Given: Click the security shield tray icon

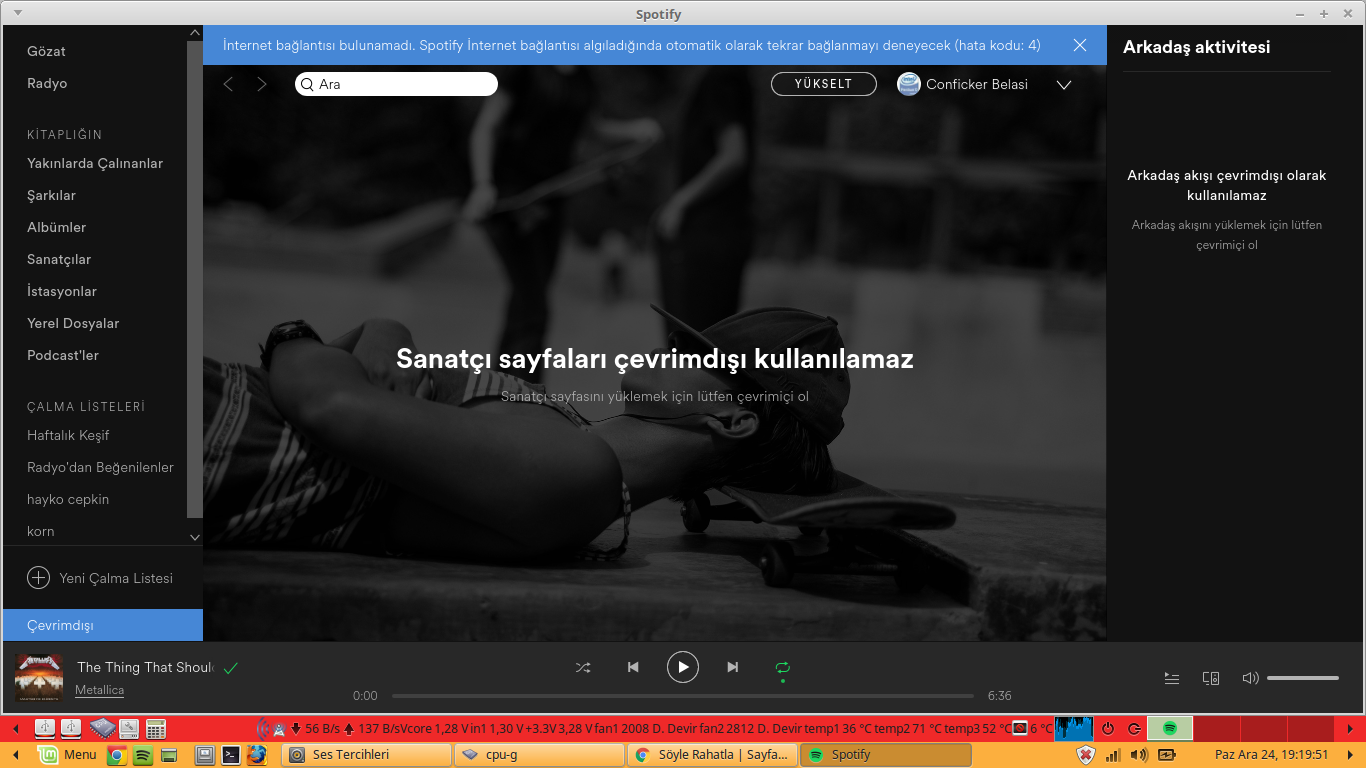Looking at the screenshot, I should 1085,755.
